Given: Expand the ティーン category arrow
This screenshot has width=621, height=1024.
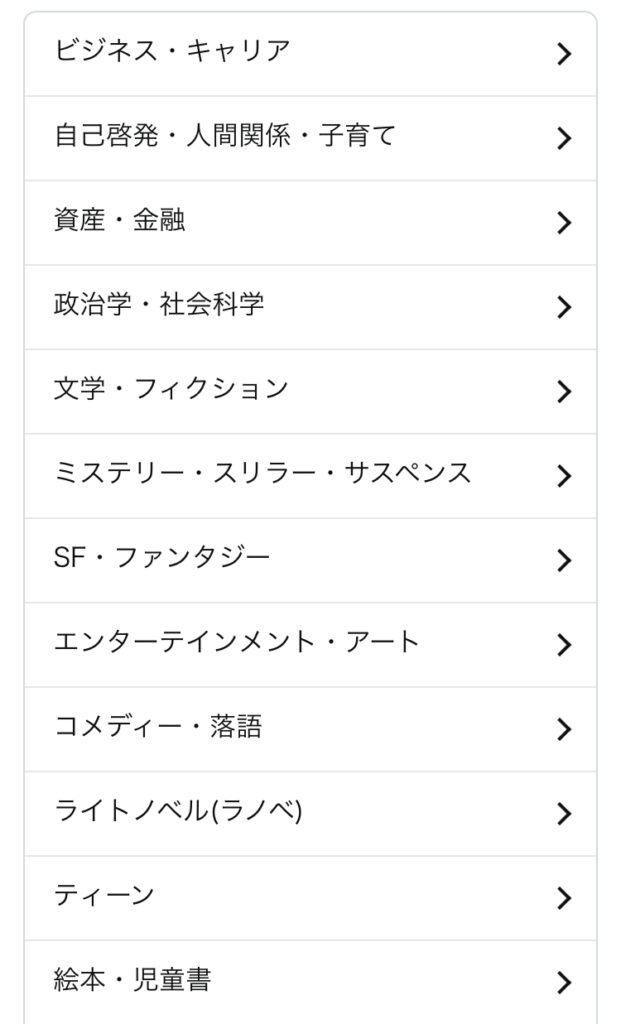Looking at the screenshot, I should [x=564, y=898].
